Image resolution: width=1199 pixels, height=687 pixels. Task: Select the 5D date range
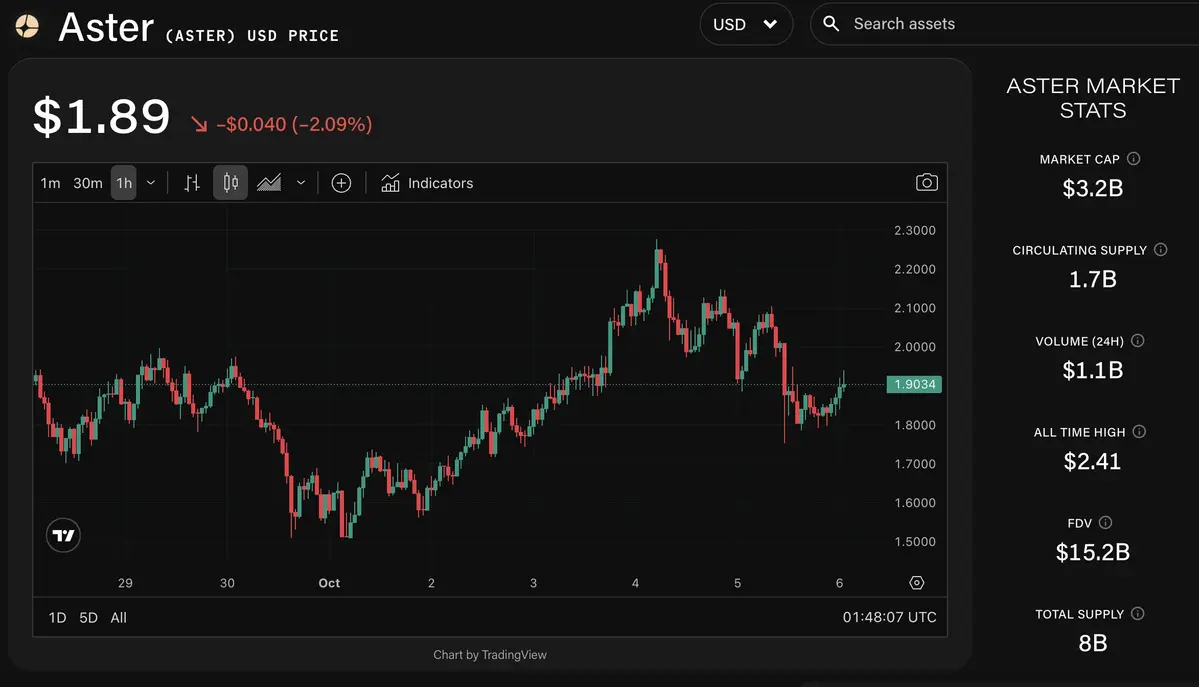coord(88,618)
